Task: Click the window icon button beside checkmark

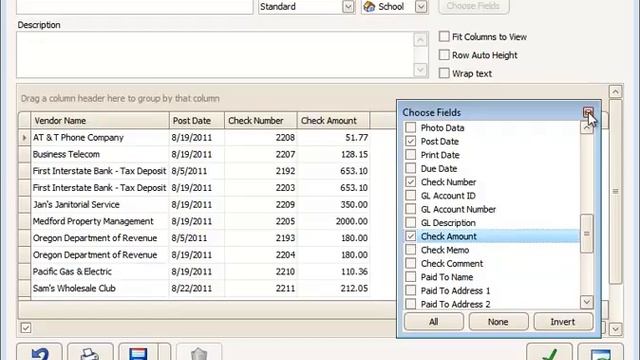Action: [x=600, y=353]
